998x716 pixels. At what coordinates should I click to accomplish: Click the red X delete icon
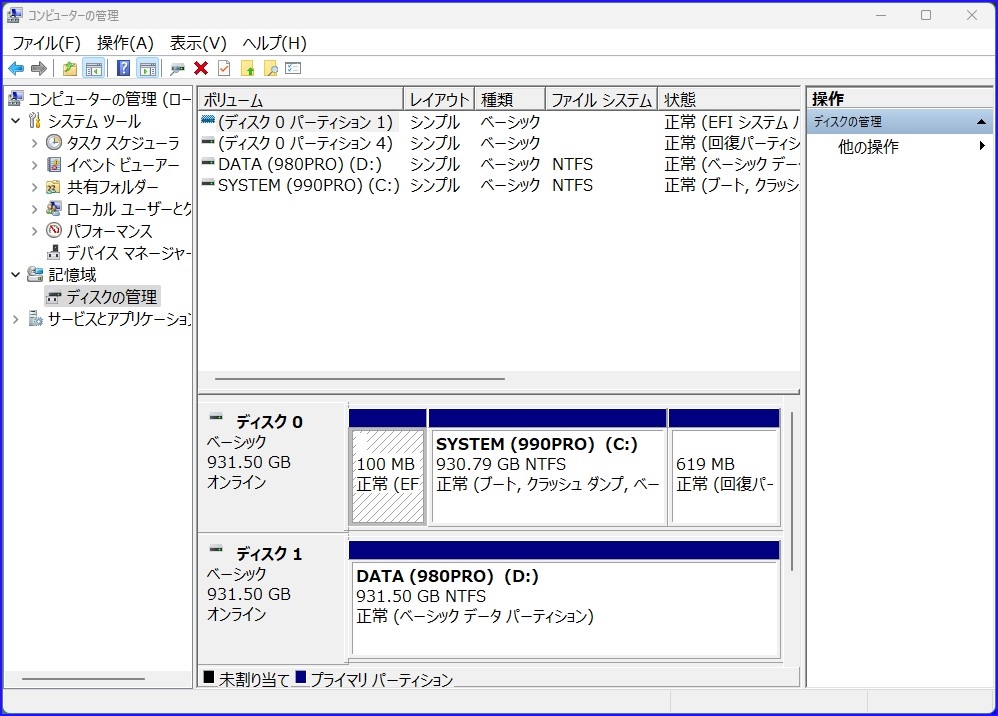pyautogui.click(x=201, y=68)
